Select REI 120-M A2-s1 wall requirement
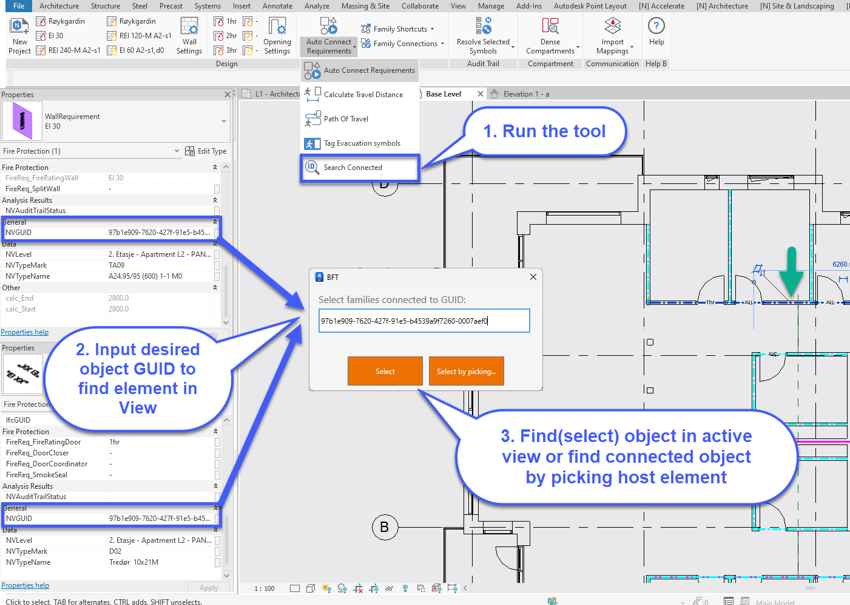 click(139, 36)
